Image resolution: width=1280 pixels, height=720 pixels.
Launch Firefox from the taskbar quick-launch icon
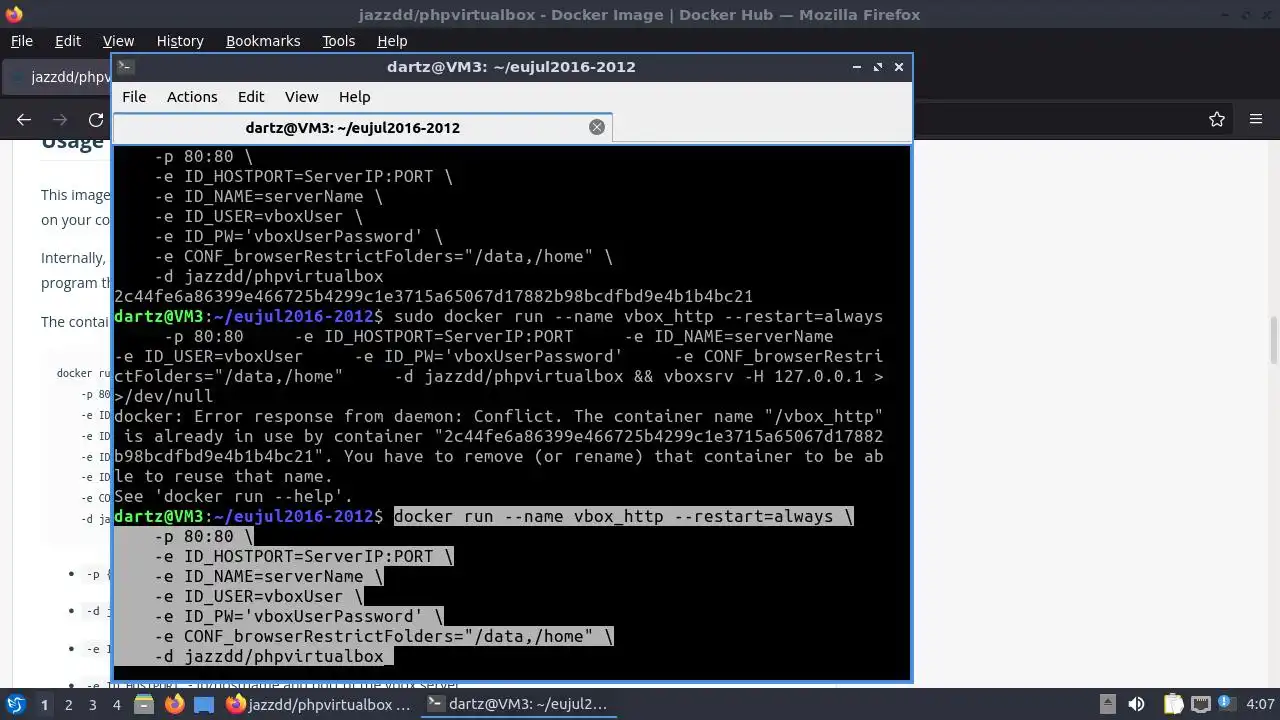(x=174, y=704)
